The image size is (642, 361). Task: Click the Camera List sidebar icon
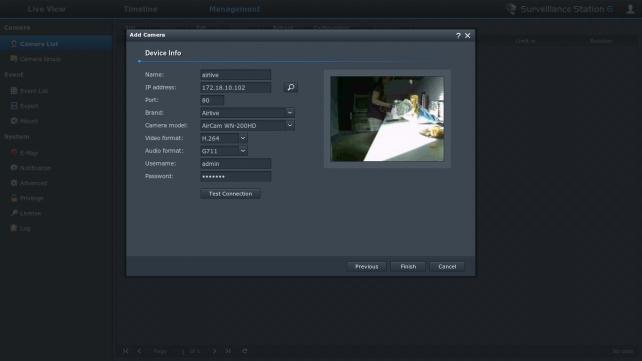pos(14,44)
